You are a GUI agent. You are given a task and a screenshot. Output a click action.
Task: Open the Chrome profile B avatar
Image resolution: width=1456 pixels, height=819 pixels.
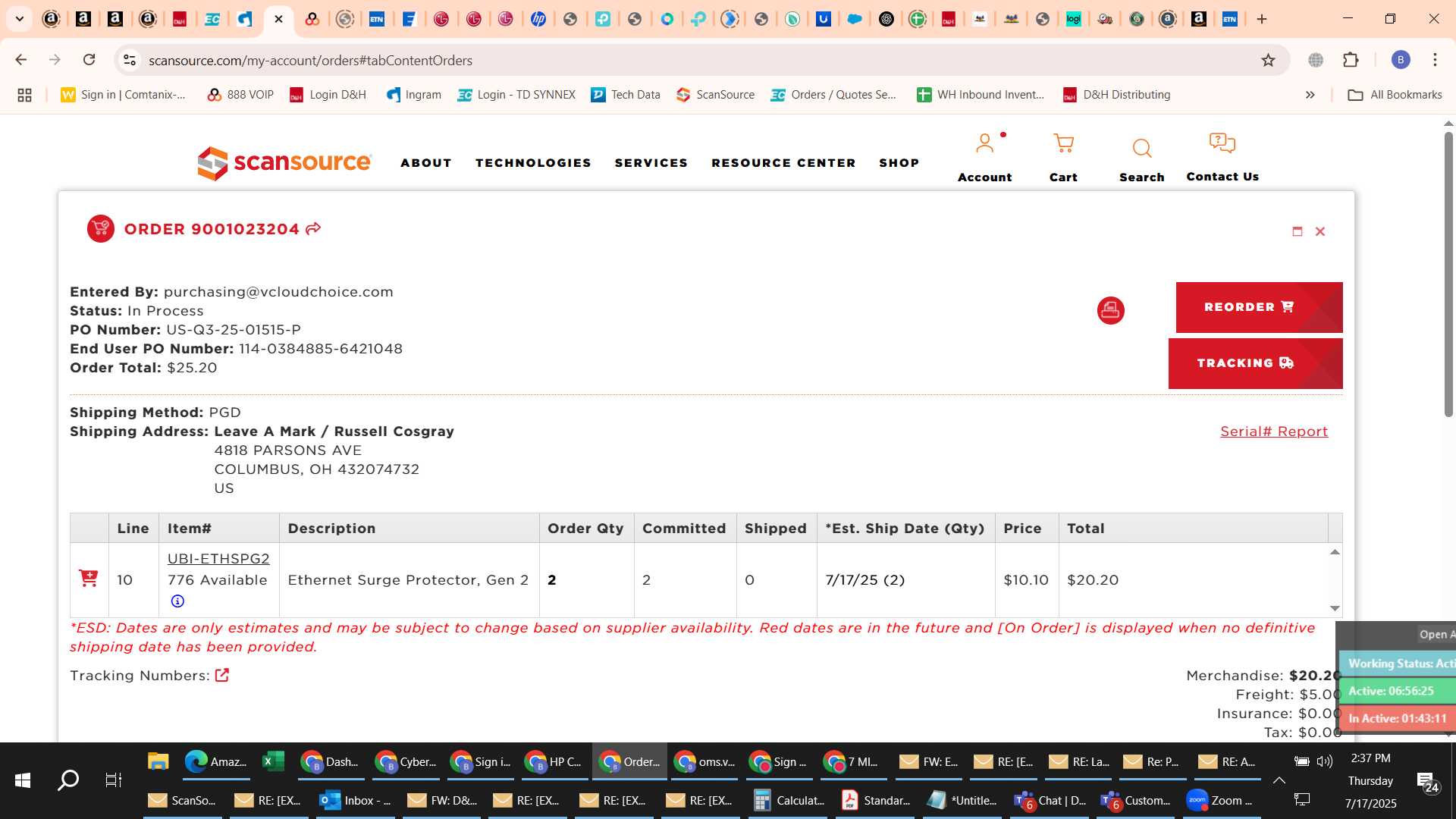pos(1401,60)
